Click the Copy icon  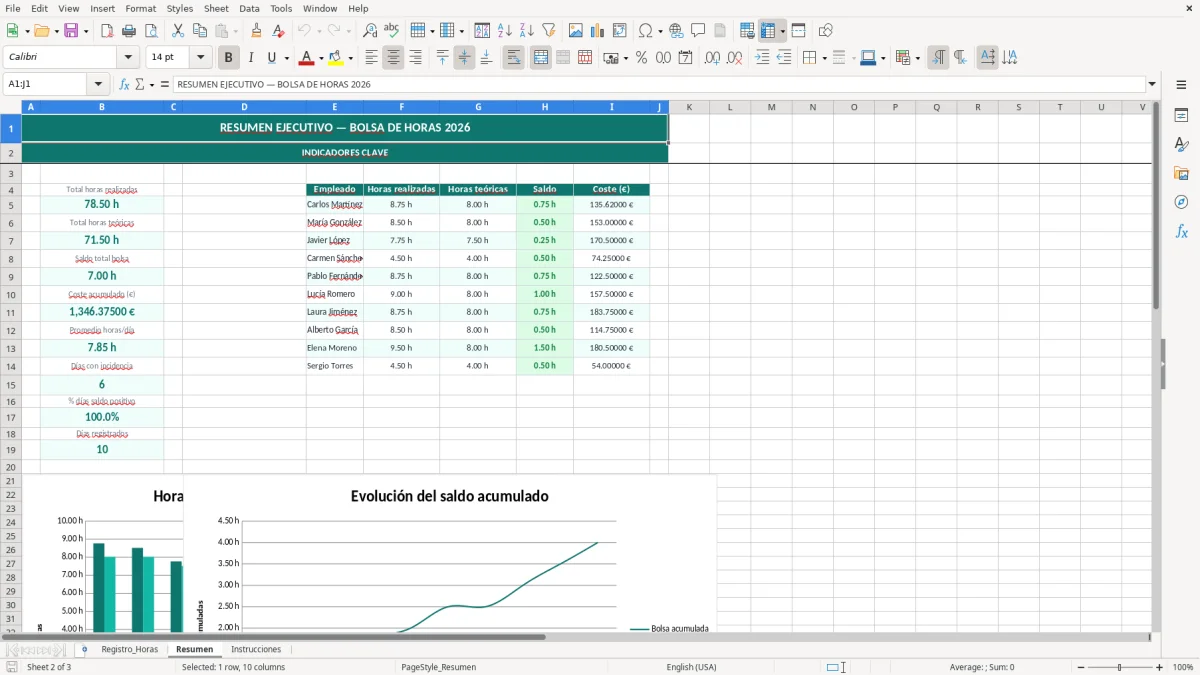[200, 31]
